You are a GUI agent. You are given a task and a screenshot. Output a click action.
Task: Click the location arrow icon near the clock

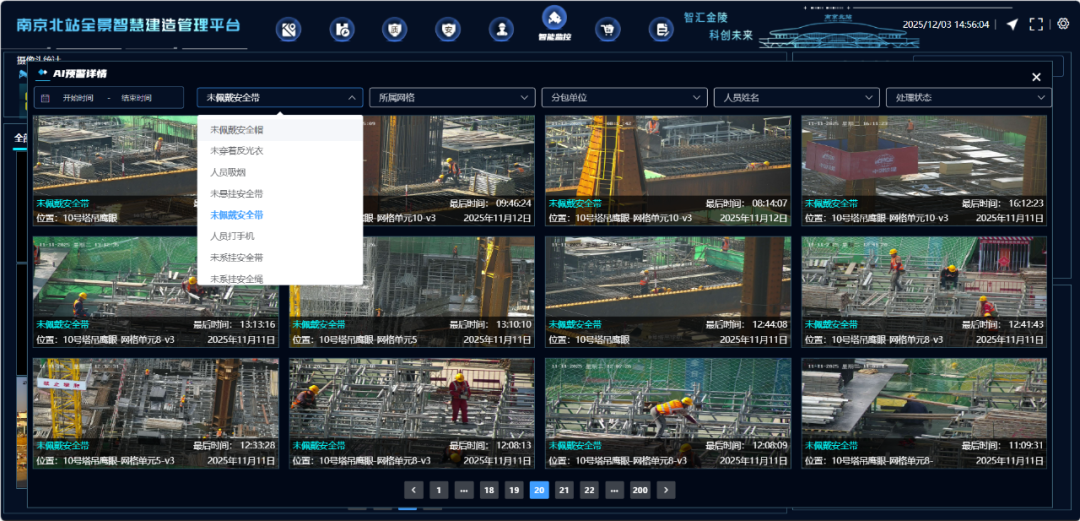tap(1012, 24)
